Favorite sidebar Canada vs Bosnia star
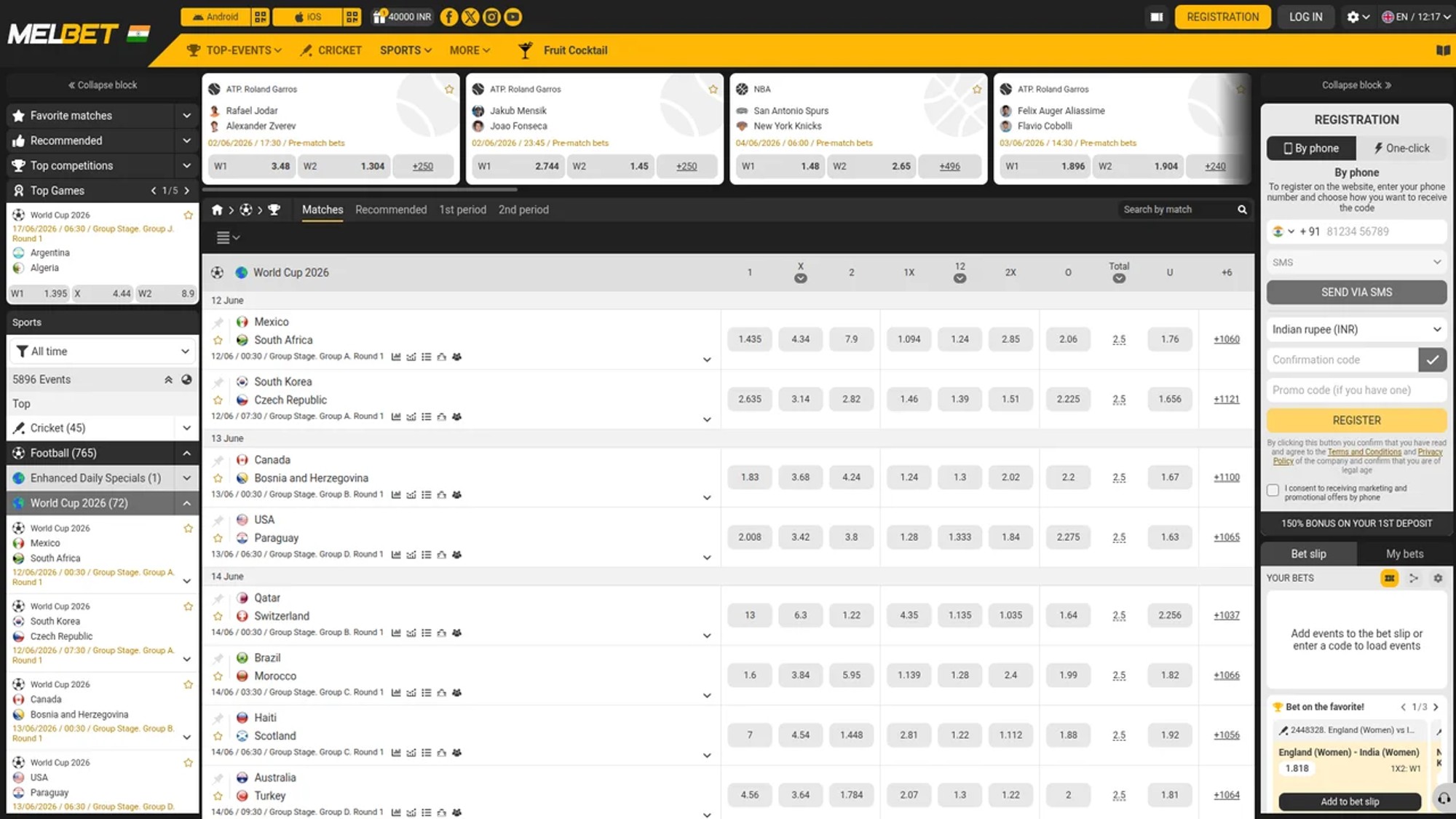This screenshot has height=819, width=1456. (189, 684)
